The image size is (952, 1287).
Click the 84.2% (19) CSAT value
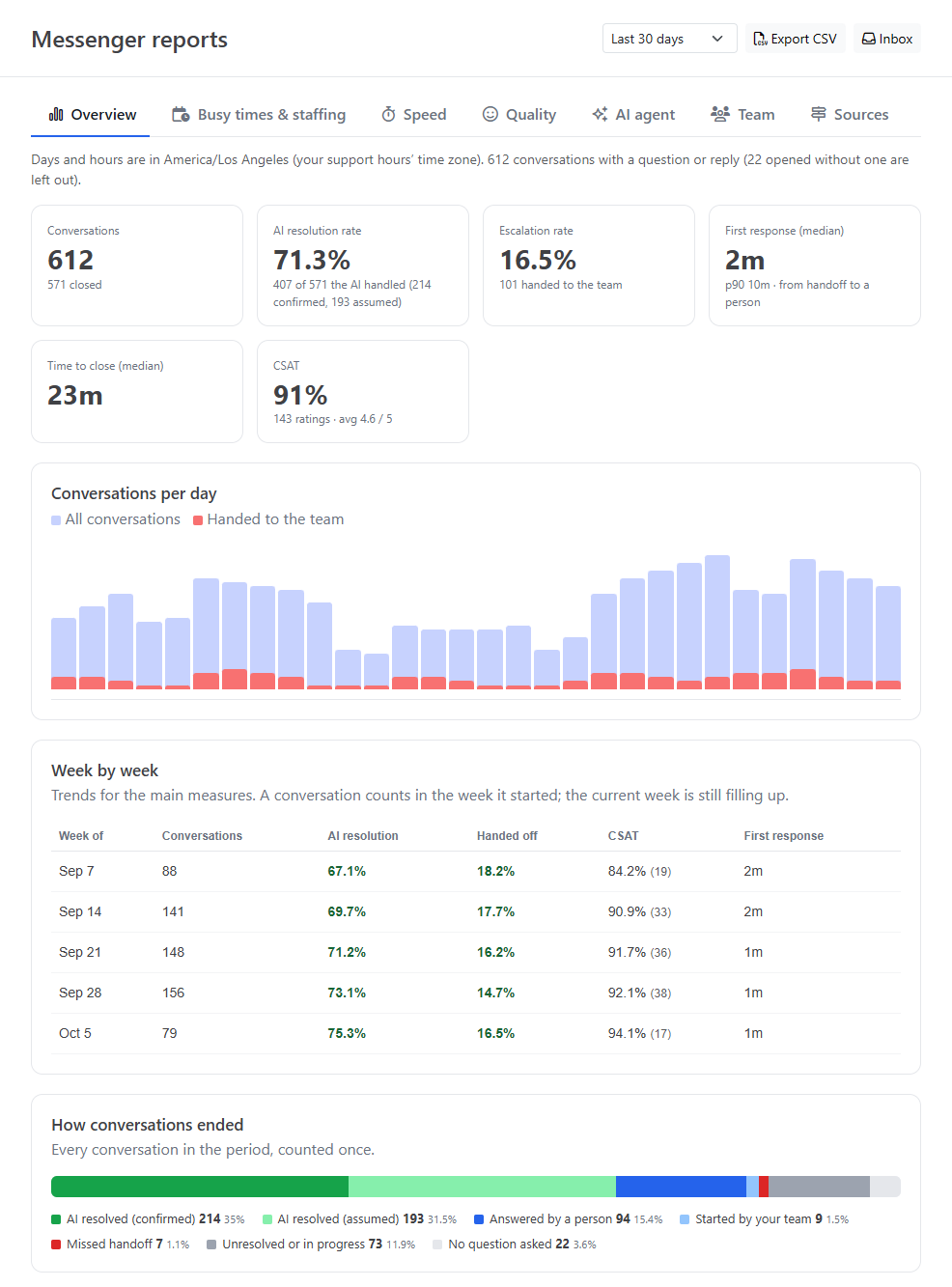(639, 871)
